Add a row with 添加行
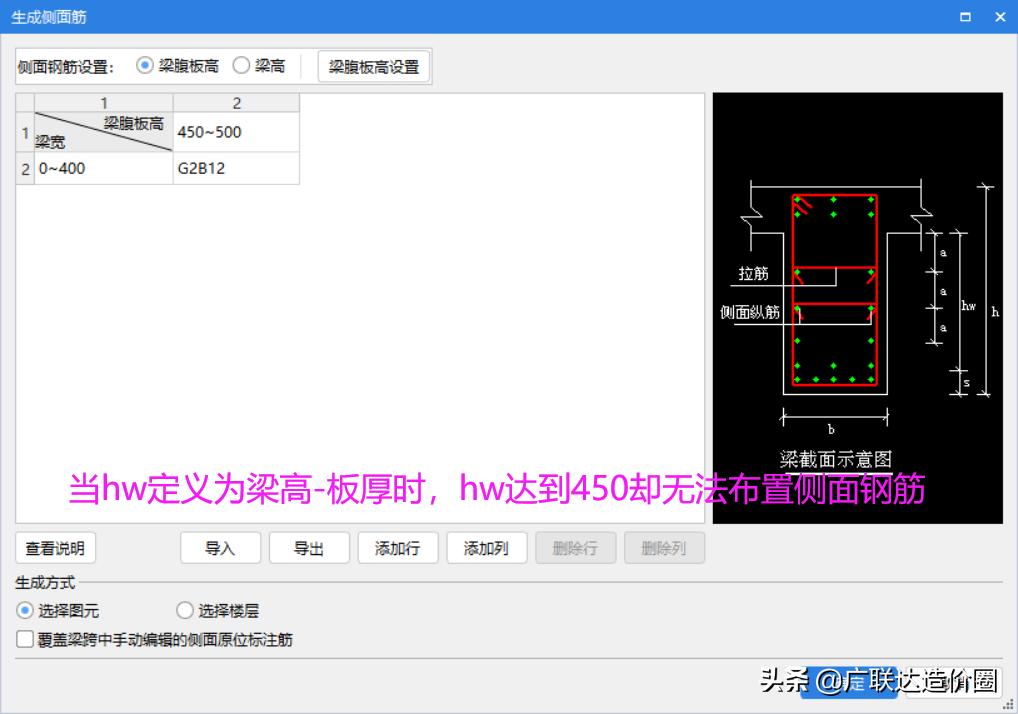Viewport: 1018px width, 714px height. 397,548
